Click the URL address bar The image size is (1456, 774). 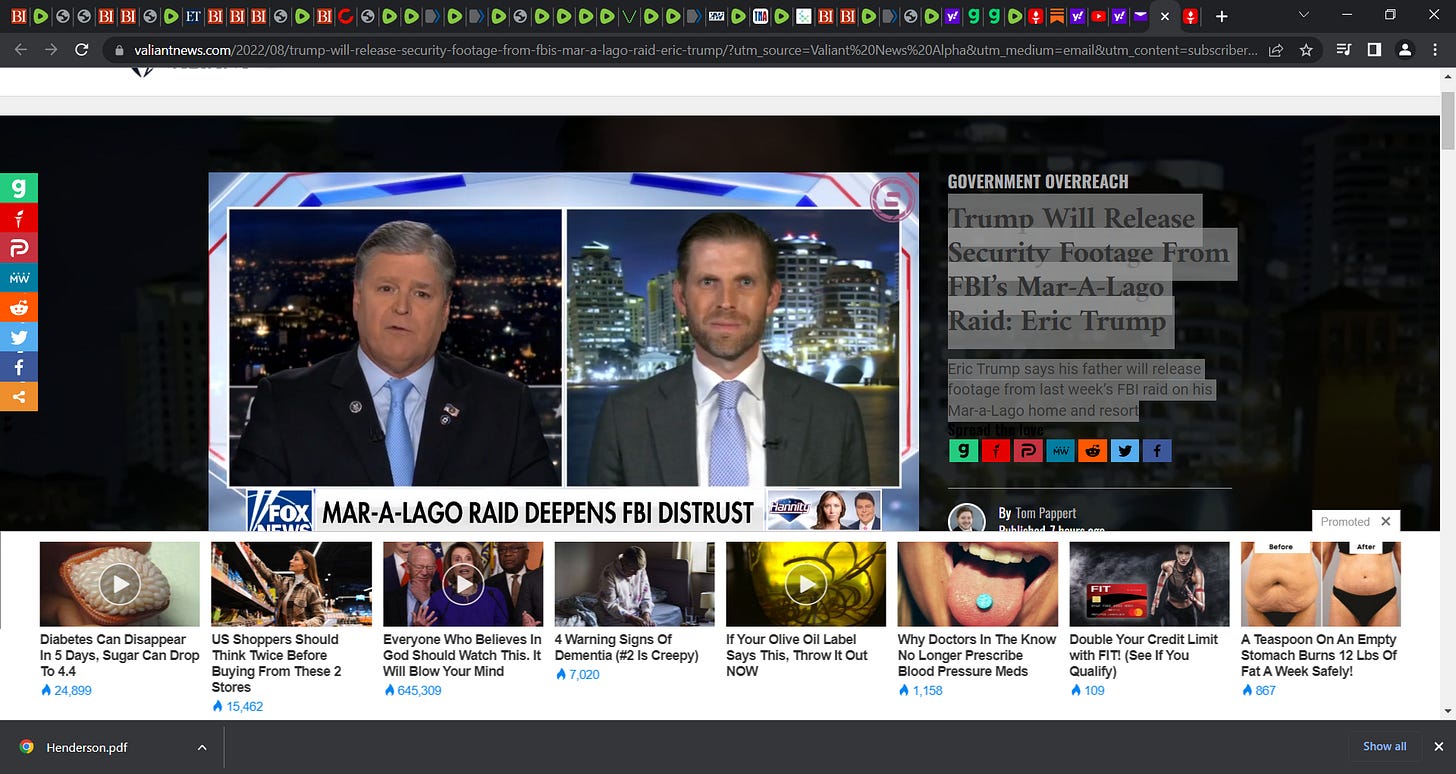695,50
